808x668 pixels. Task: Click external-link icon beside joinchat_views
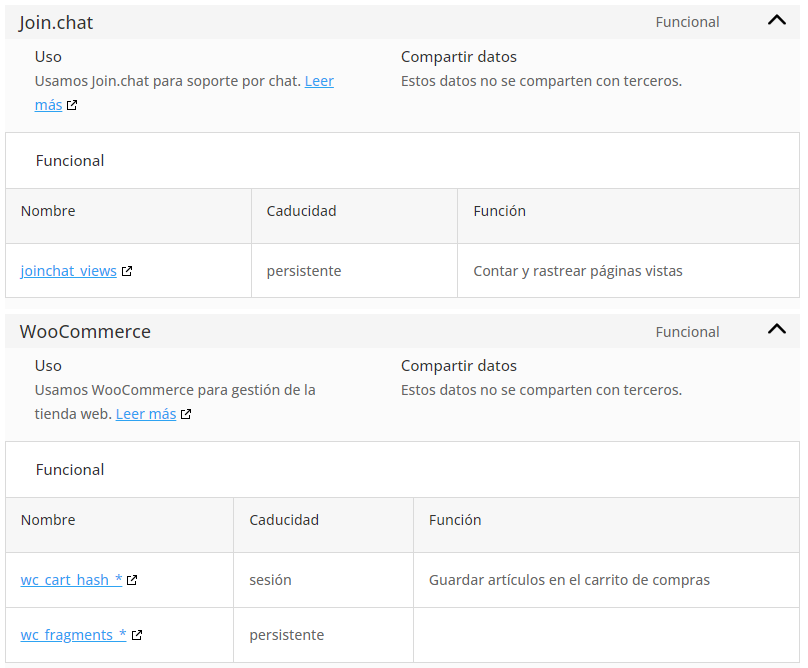(127, 271)
